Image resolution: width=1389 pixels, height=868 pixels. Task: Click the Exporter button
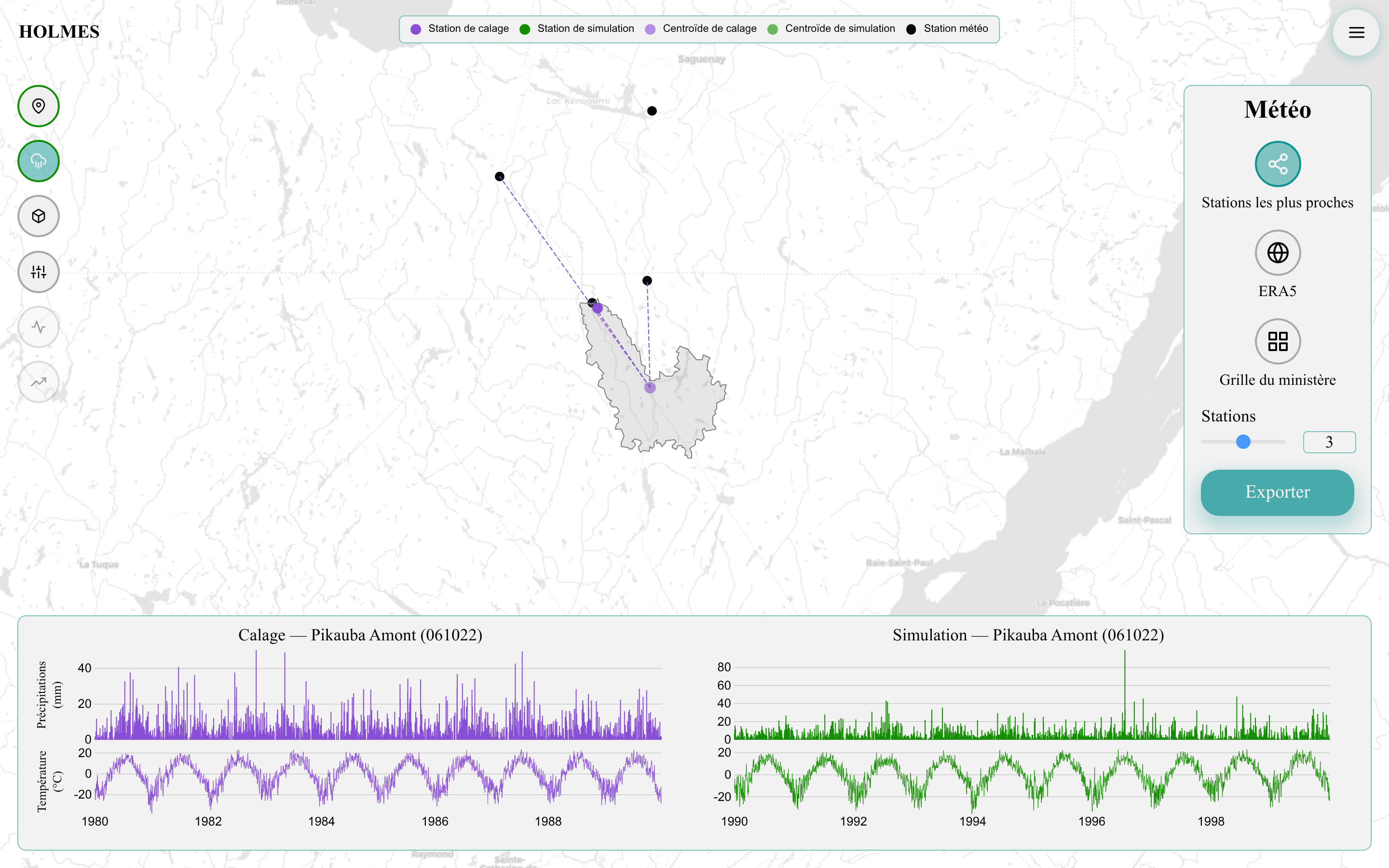(x=1277, y=492)
